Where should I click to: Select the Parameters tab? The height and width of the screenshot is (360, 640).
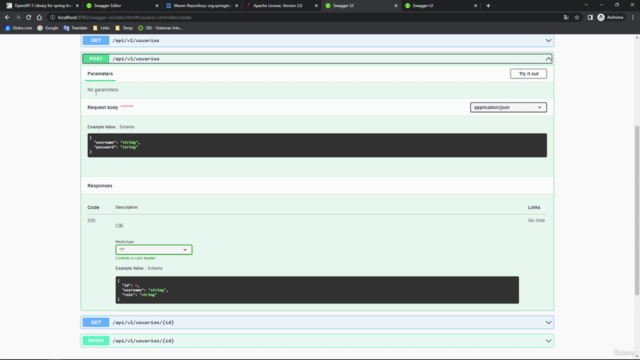click(x=100, y=74)
